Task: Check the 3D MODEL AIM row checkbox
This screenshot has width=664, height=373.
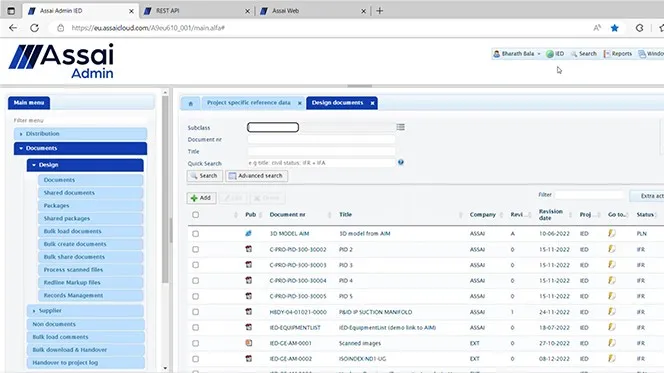Action: coord(195,234)
